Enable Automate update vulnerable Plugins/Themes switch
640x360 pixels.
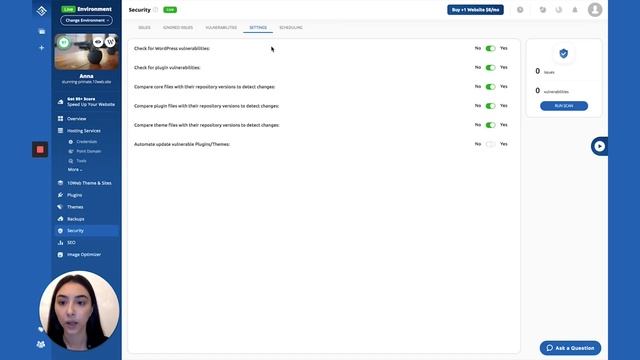[x=491, y=144]
